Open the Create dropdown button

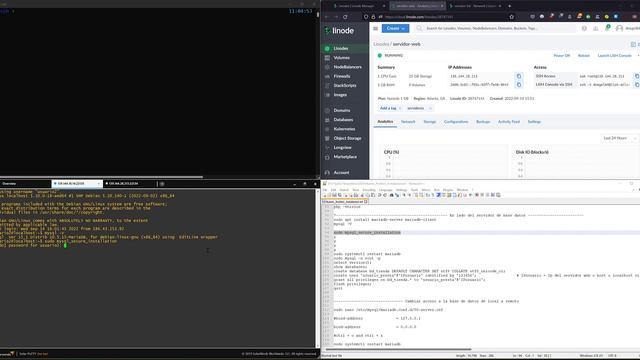coord(395,29)
